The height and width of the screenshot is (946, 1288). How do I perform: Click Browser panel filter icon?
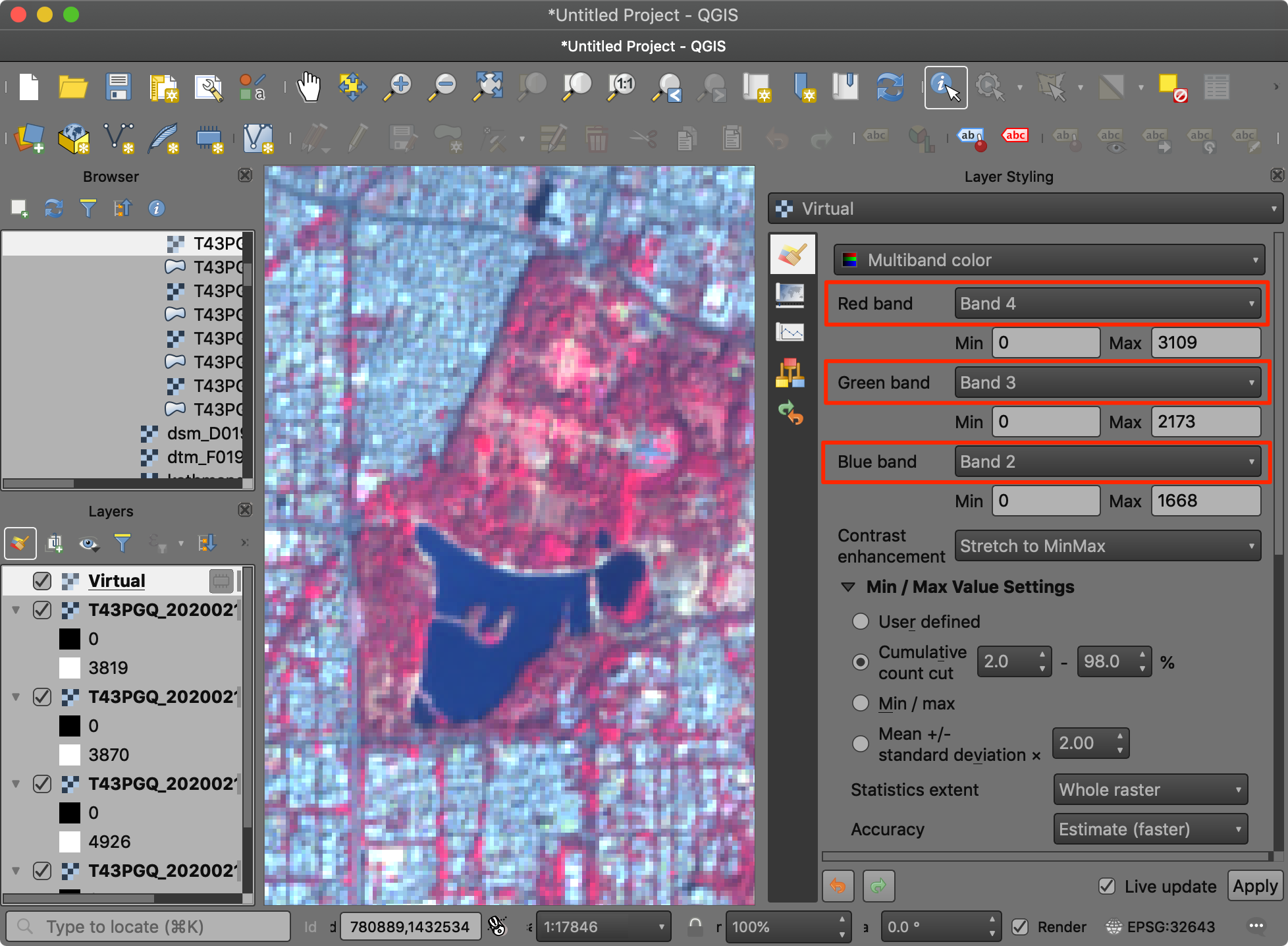[x=88, y=209]
